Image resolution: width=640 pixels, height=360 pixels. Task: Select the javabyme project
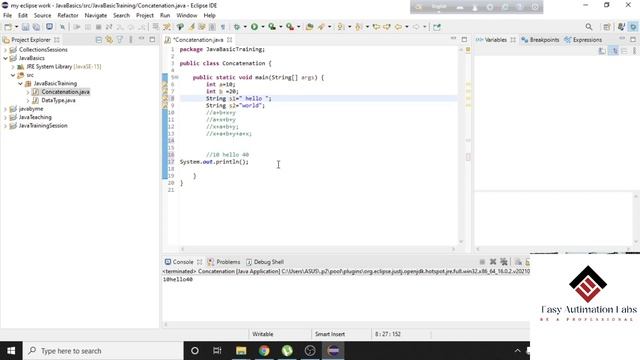click(x=31, y=109)
